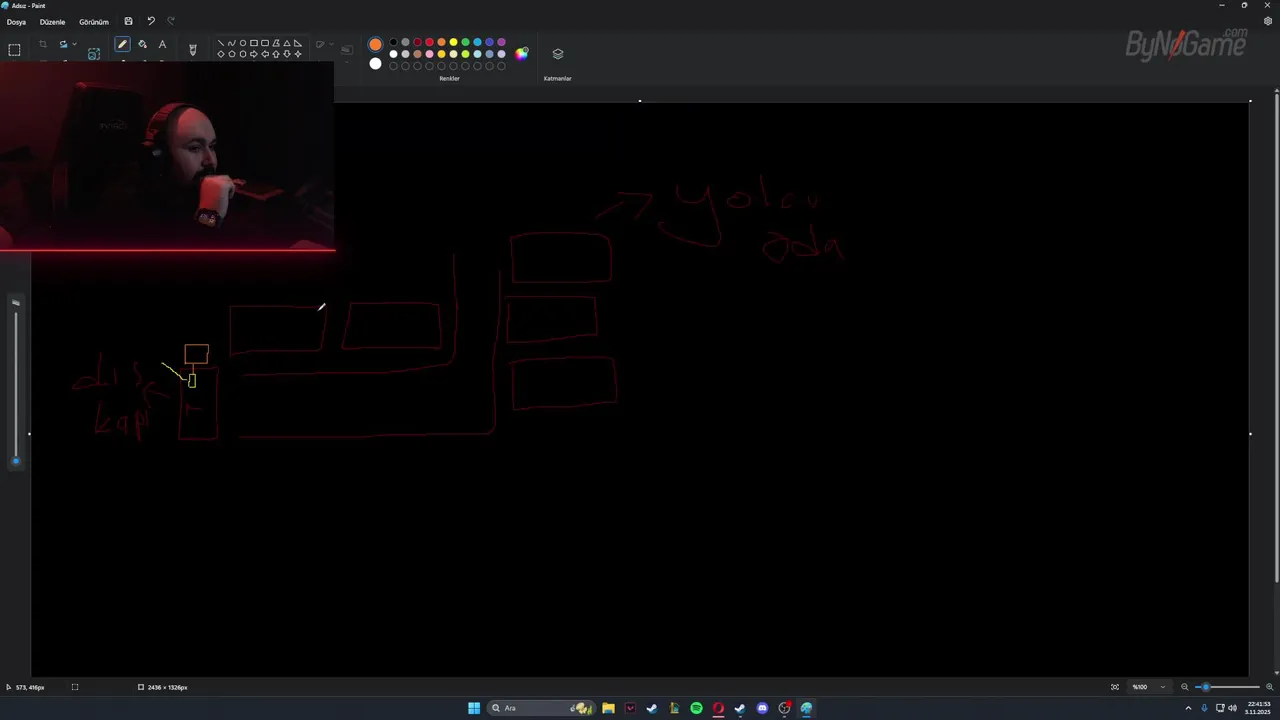Click the taskbar Ara search box
This screenshot has height=720, width=1280.
pyautogui.click(x=543, y=708)
